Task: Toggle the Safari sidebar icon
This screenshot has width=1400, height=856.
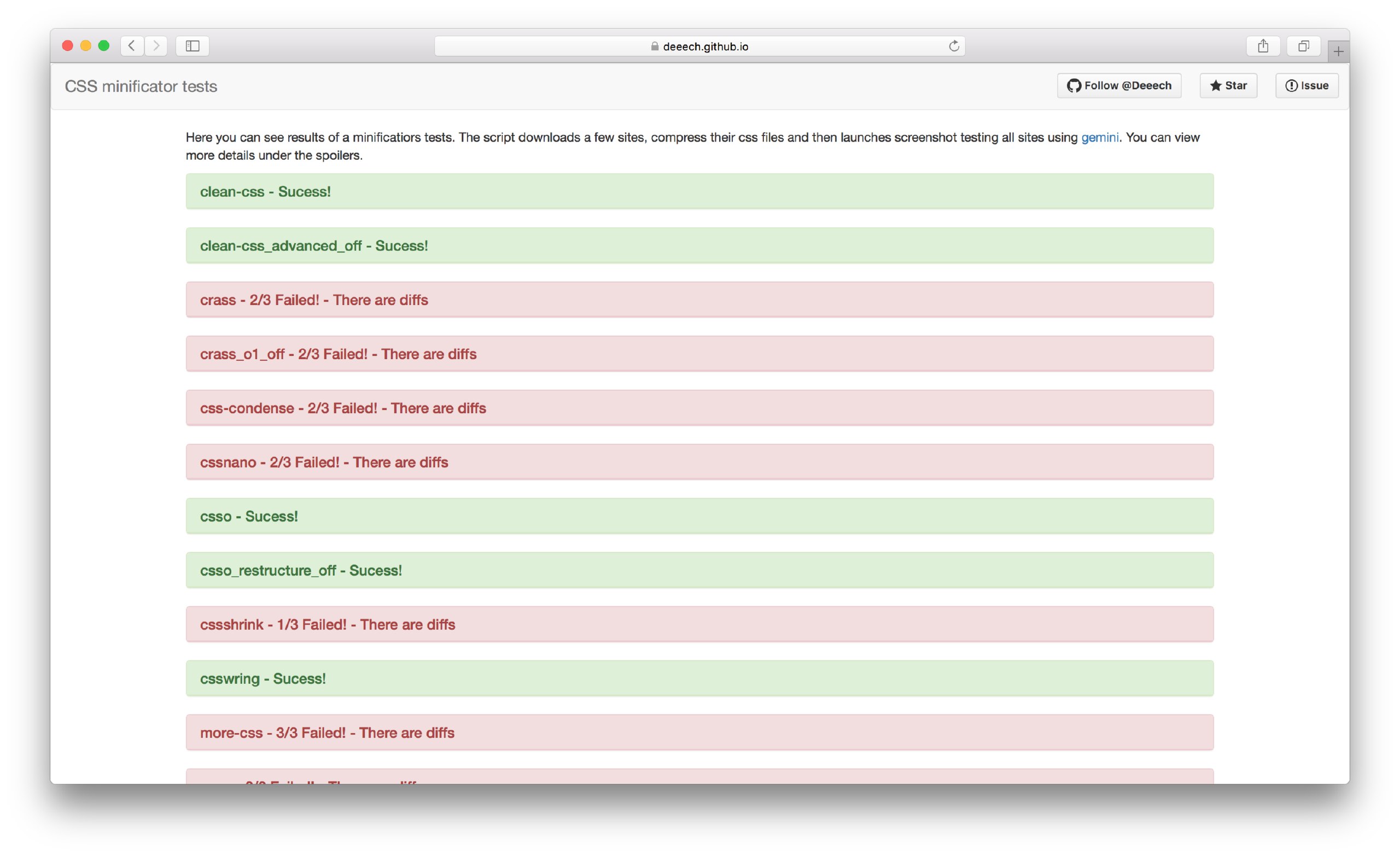Action: [x=192, y=45]
